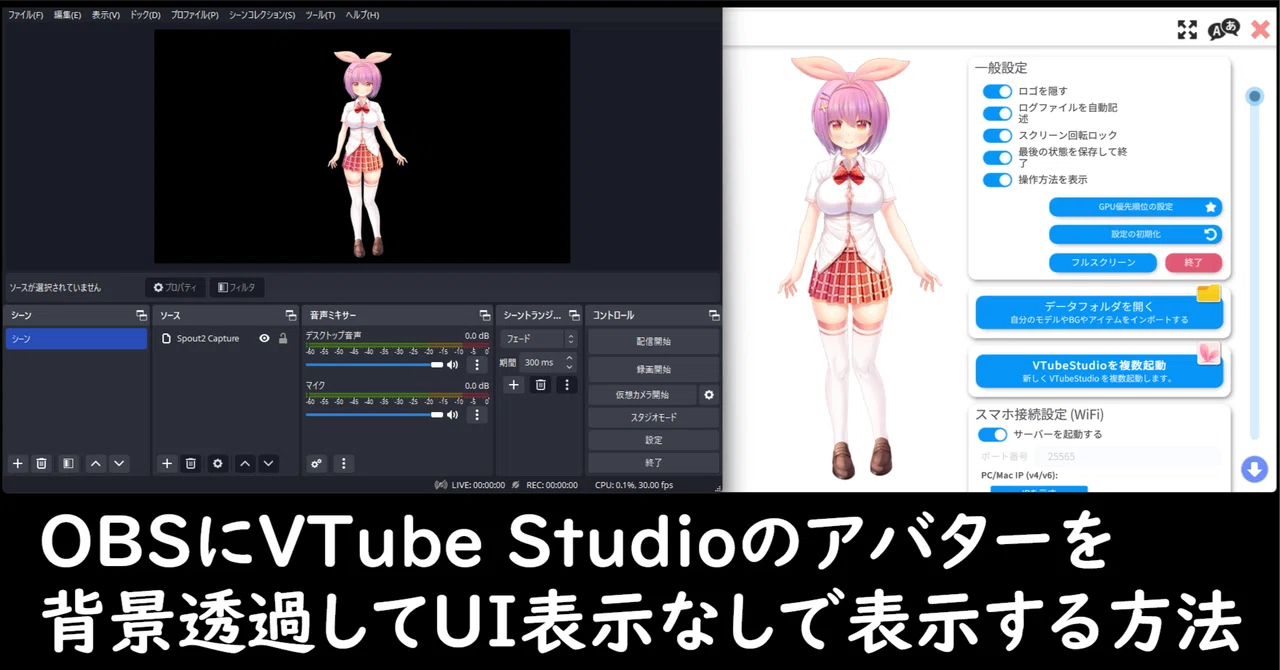Remove selected source with trash icon
The width and height of the screenshot is (1280, 670).
click(x=191, y=463)
